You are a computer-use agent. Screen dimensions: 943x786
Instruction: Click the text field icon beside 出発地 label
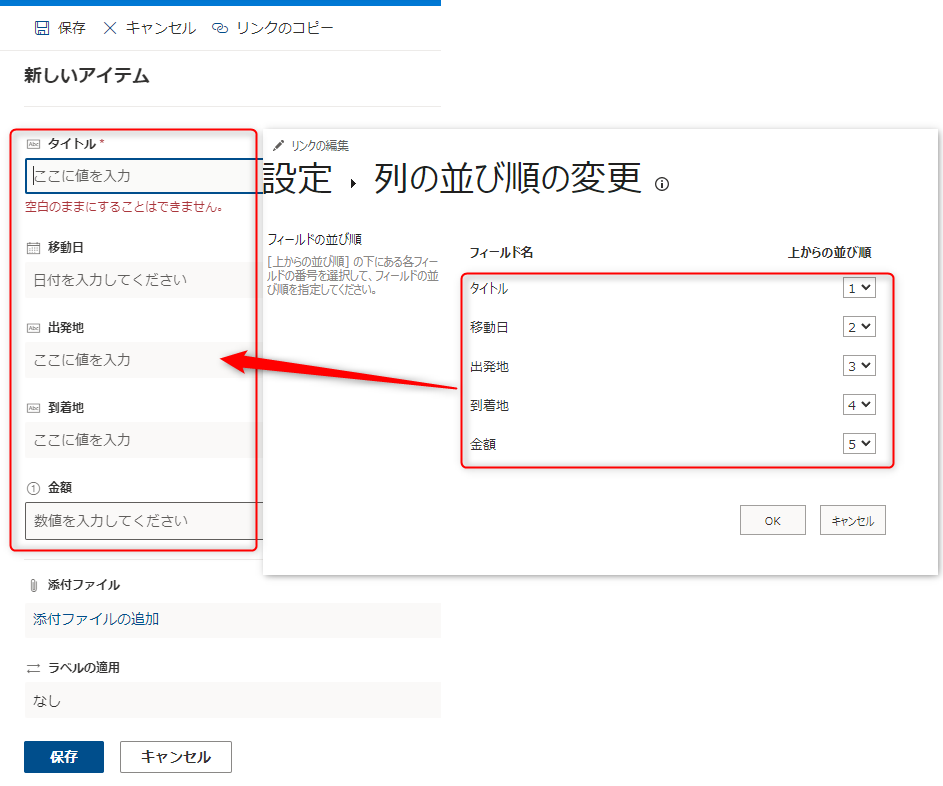click(x=34, y=328)
